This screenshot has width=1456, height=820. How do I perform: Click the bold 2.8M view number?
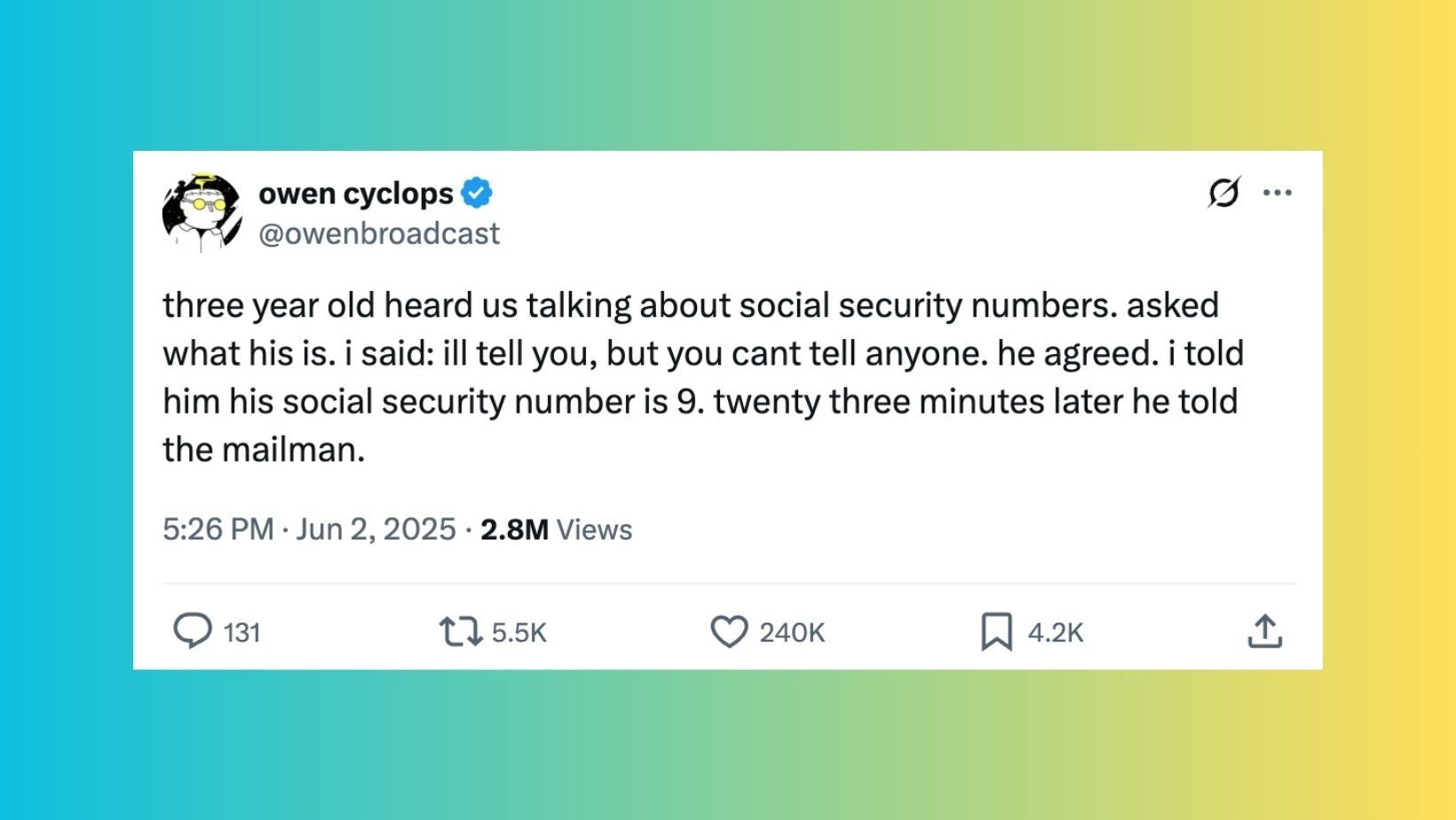click(x=514, y=529)
